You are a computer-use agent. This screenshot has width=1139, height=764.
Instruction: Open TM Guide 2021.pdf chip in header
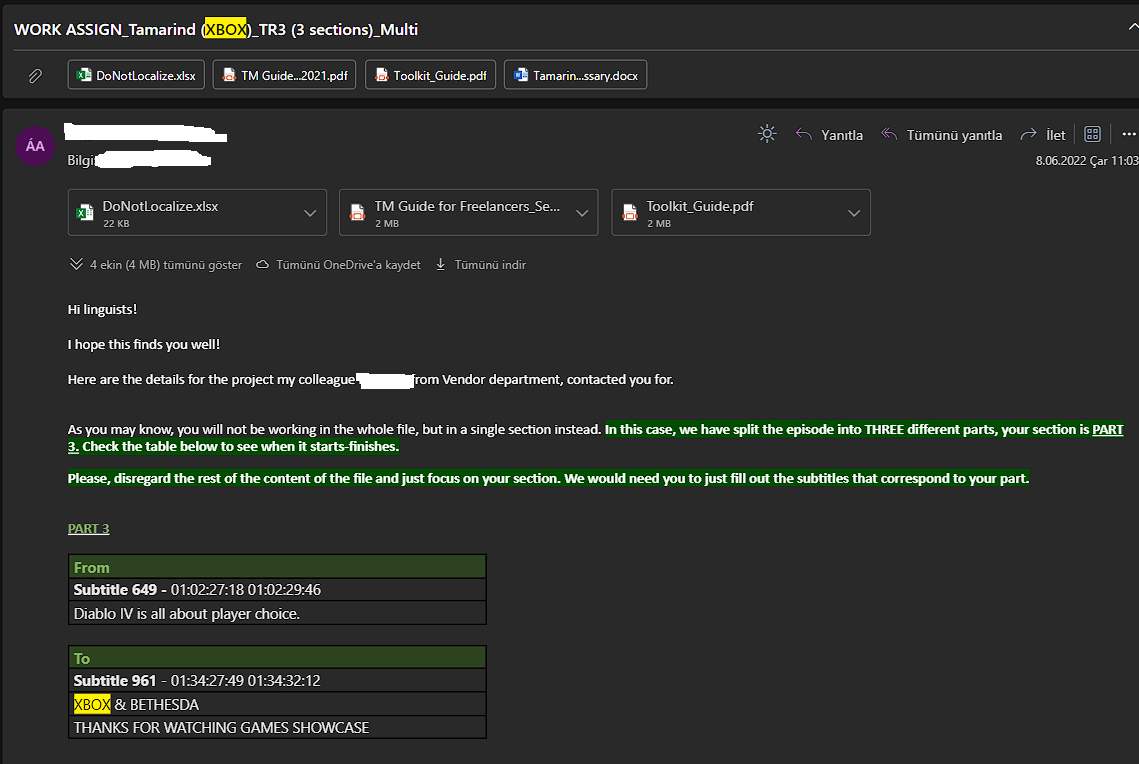285,75
